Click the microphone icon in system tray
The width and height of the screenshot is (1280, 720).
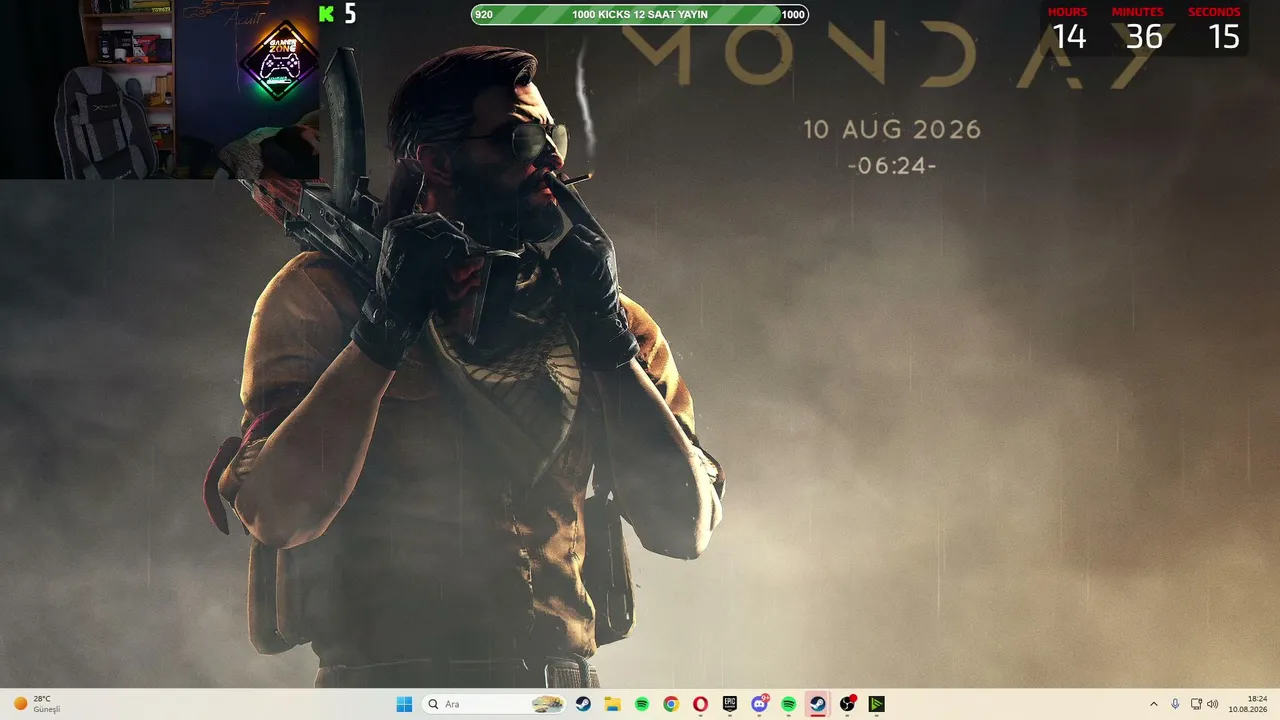(x=1175, y=704)
